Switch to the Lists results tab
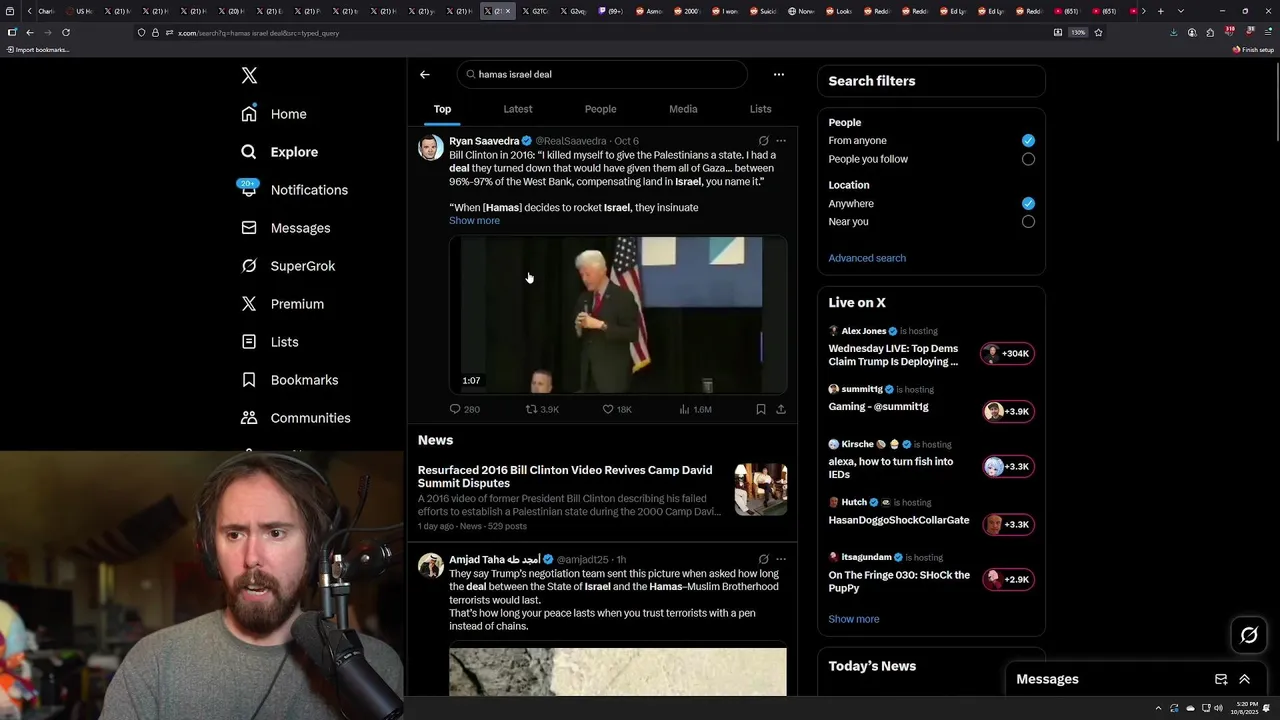This screenshot has width=1280, height=720. 760,109
